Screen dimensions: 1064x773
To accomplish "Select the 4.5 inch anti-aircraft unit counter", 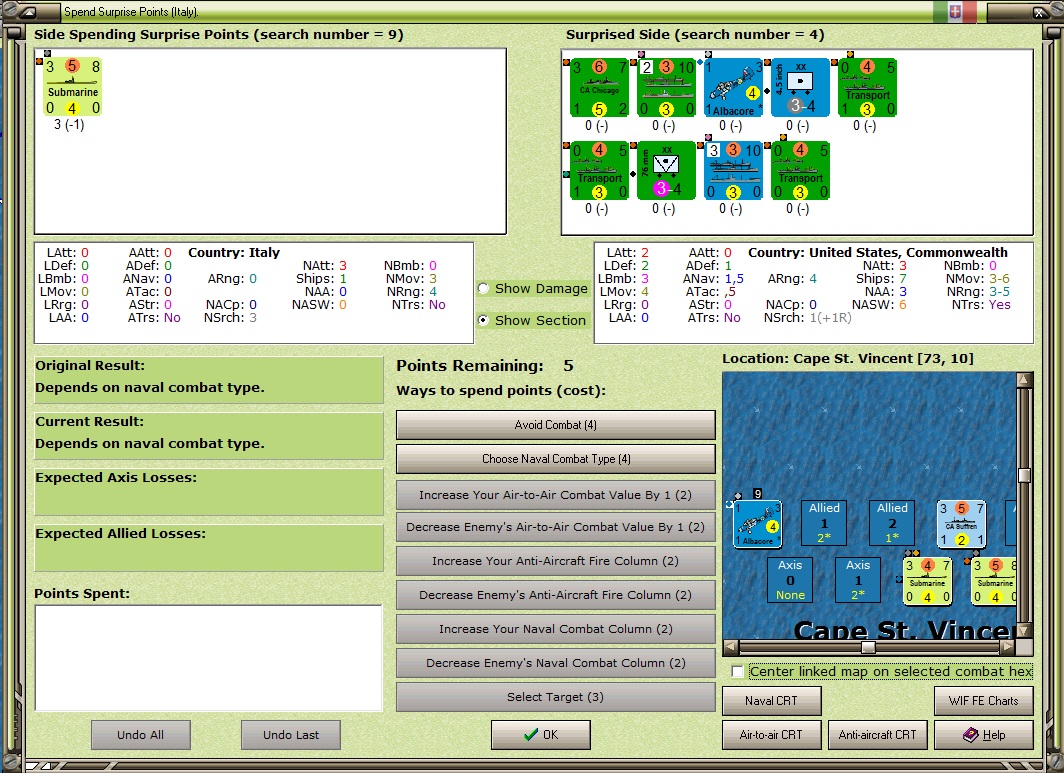I will tap(801, 88).
